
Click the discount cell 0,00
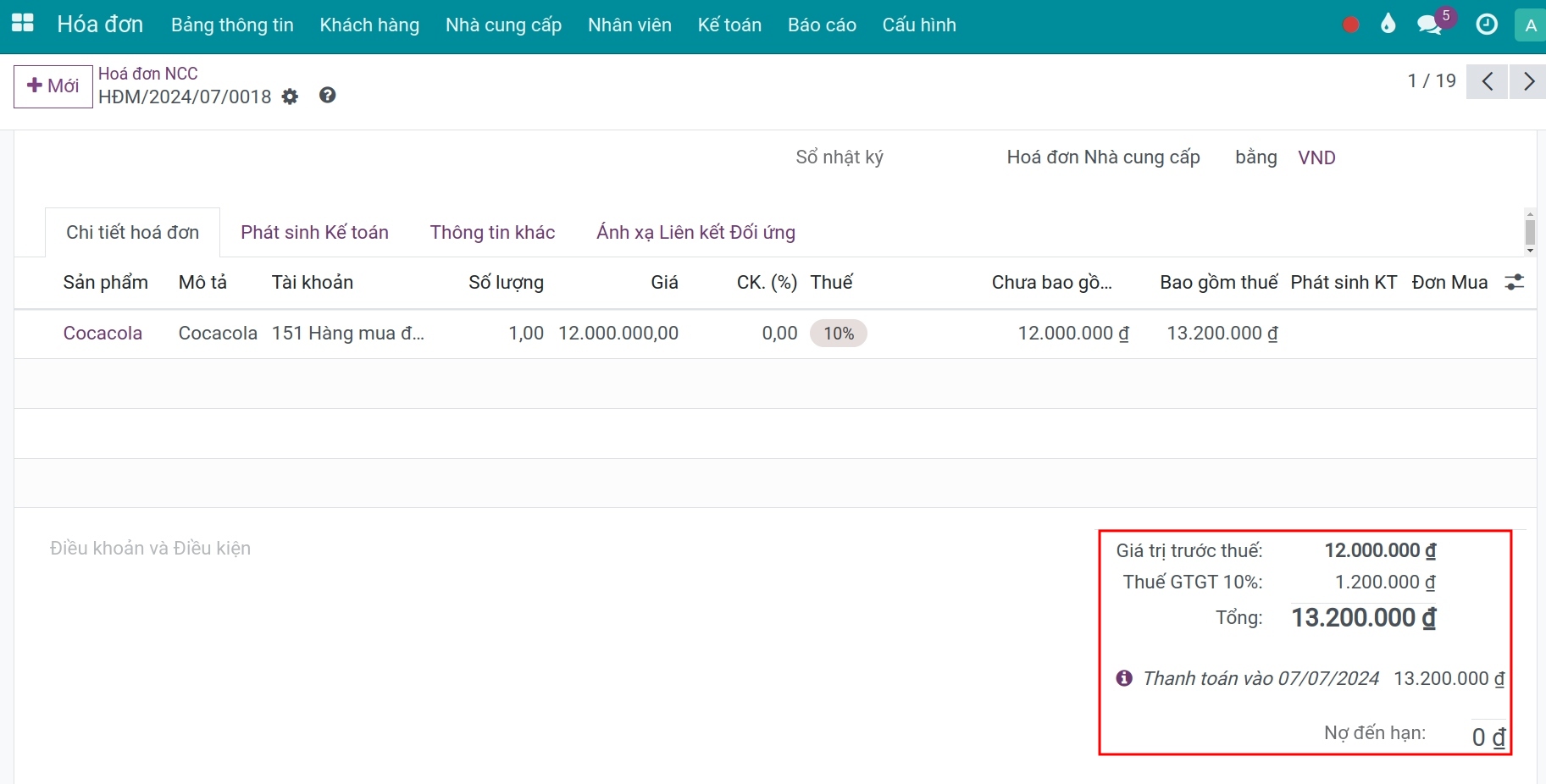point(780,334)
